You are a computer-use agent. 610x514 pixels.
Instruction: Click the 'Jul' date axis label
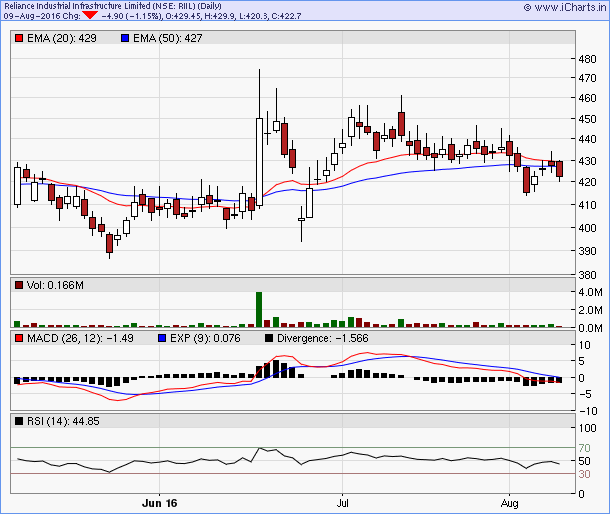(x=342, y=503)
